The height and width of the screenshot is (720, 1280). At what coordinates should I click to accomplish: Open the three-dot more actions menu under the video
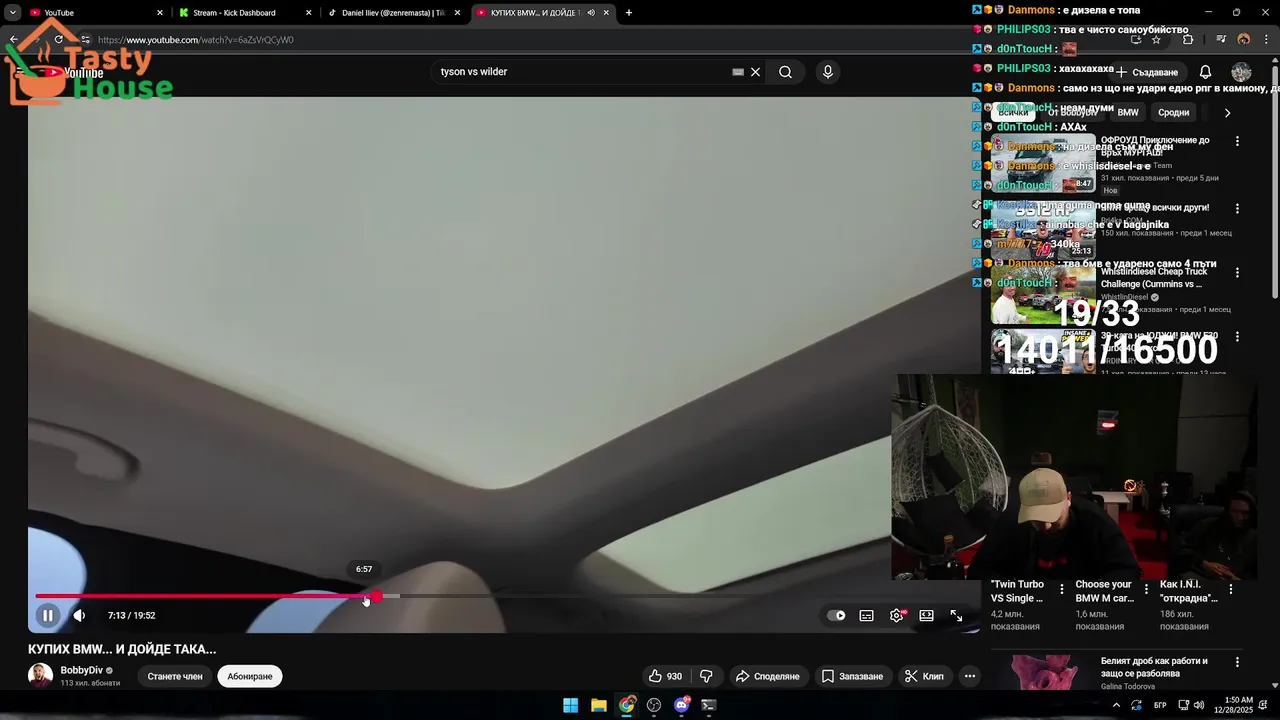tap(969, 676)
